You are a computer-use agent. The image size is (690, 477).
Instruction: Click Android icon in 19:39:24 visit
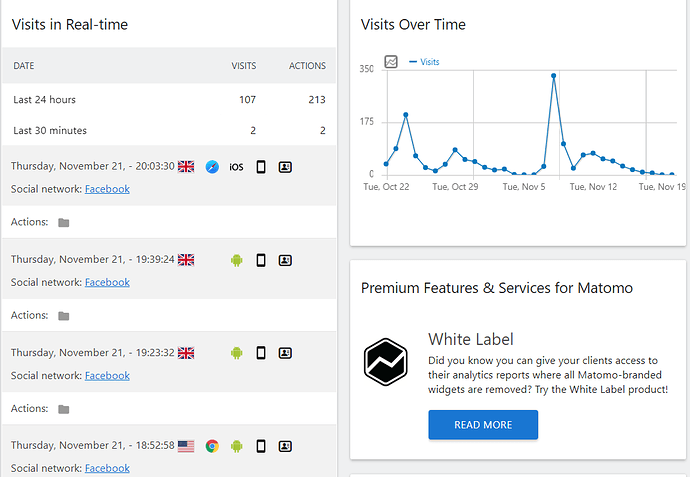[237, 261]
